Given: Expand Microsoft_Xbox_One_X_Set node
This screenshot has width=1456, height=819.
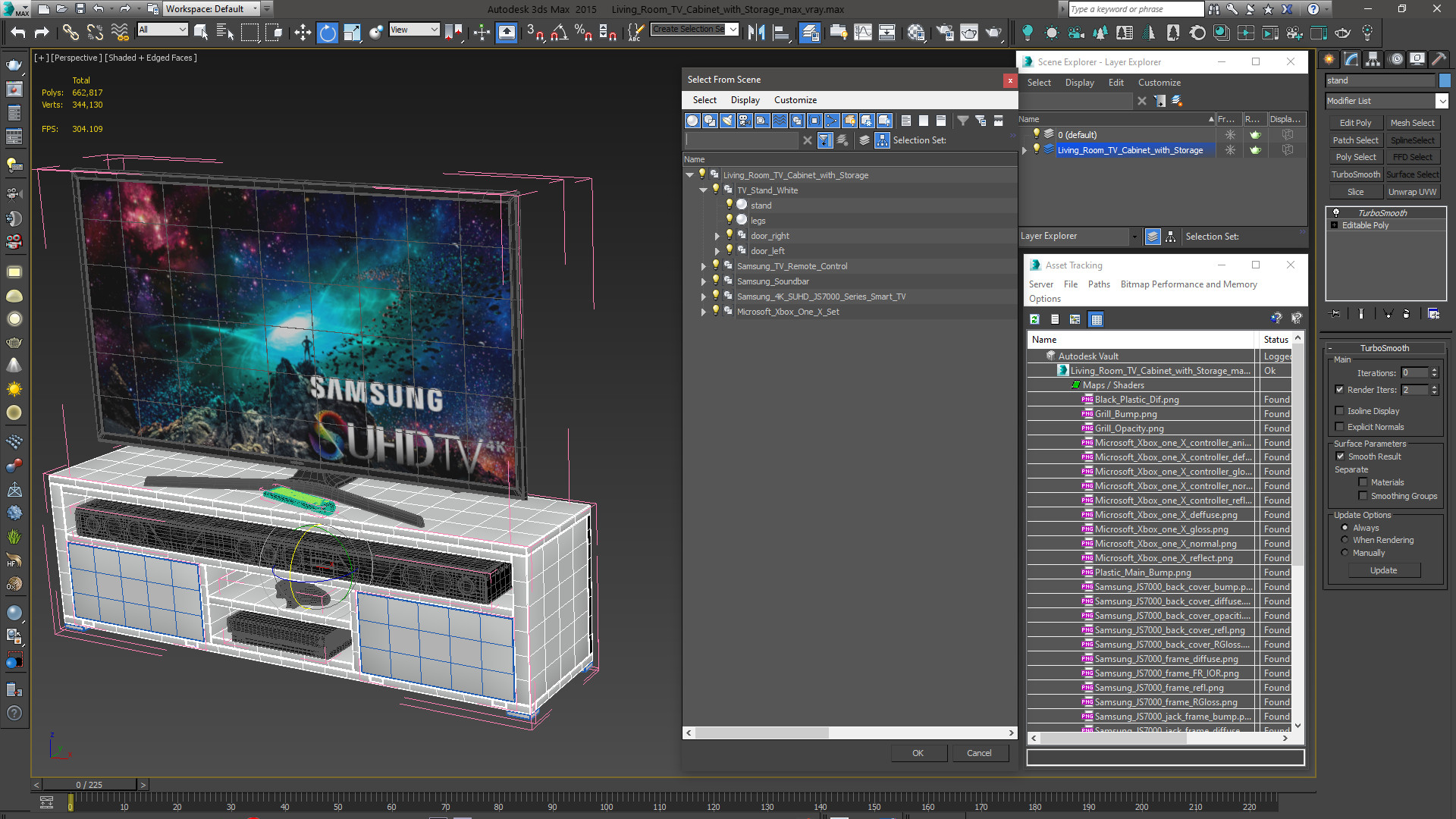Looking at the screenshot, I should 703,312.
